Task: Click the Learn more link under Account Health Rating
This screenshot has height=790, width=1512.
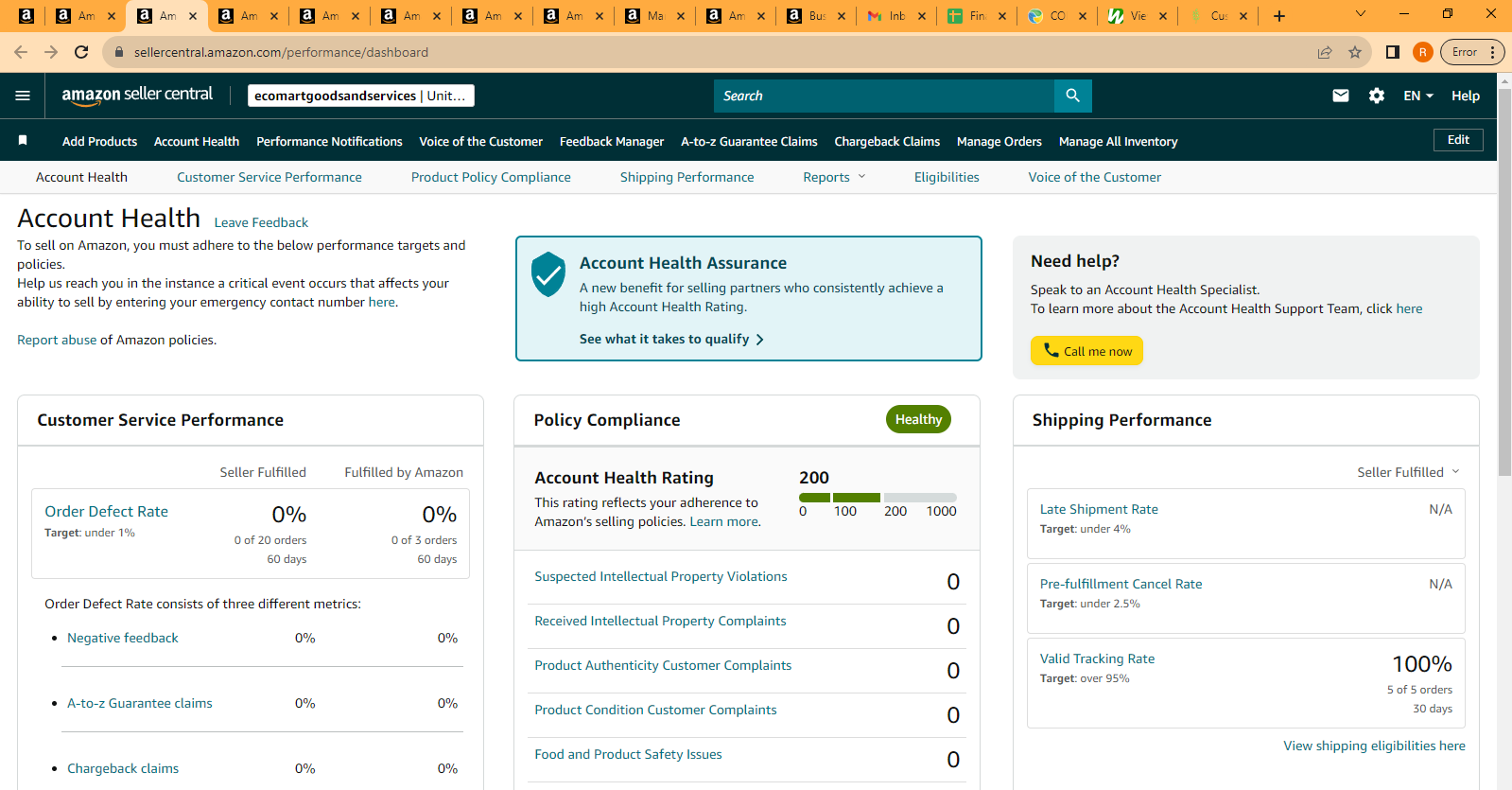Action: [724, 521]
